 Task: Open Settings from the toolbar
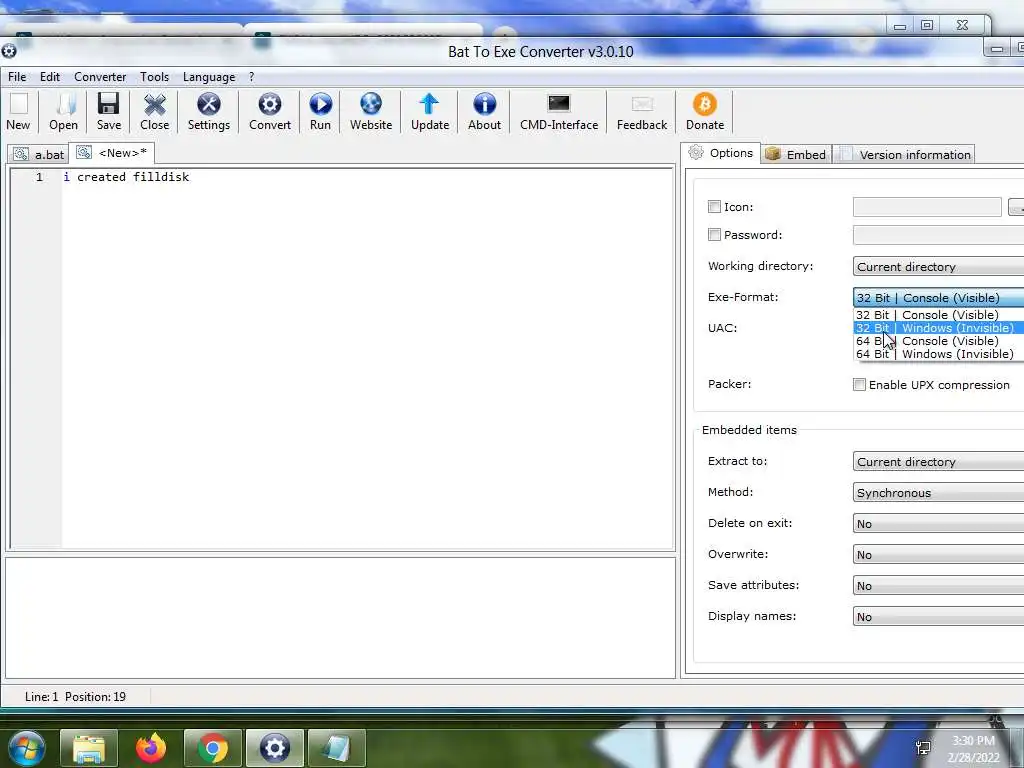(x=209, y=112)
